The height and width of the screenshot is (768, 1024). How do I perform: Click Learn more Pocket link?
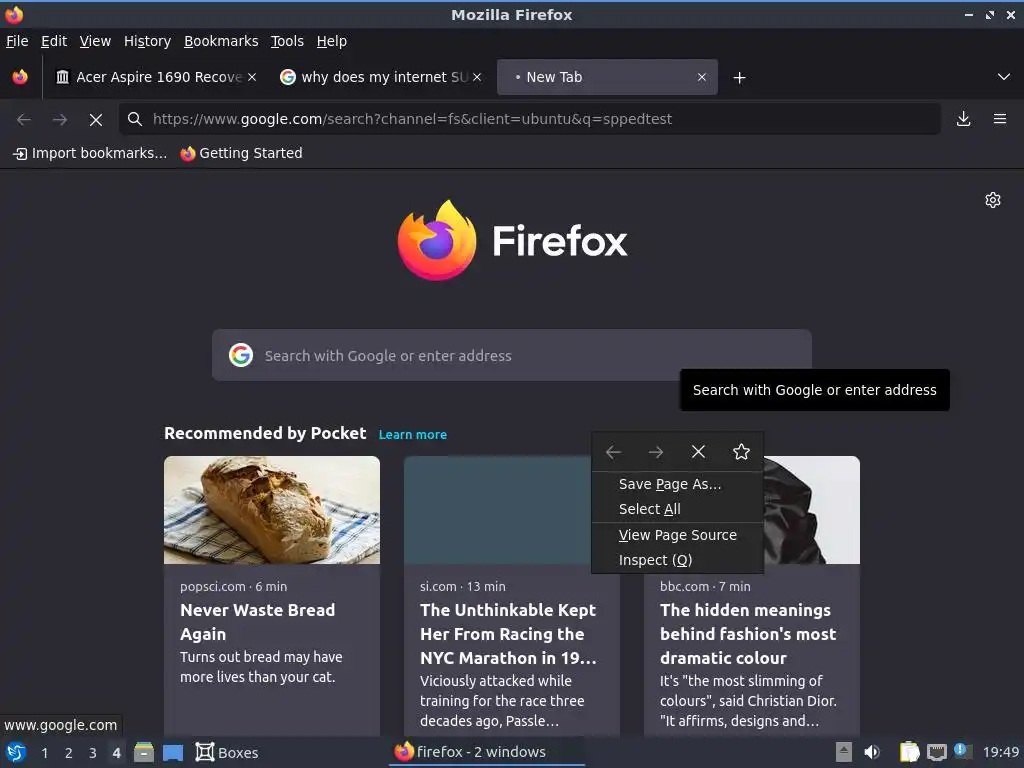[x=413, y=434]
